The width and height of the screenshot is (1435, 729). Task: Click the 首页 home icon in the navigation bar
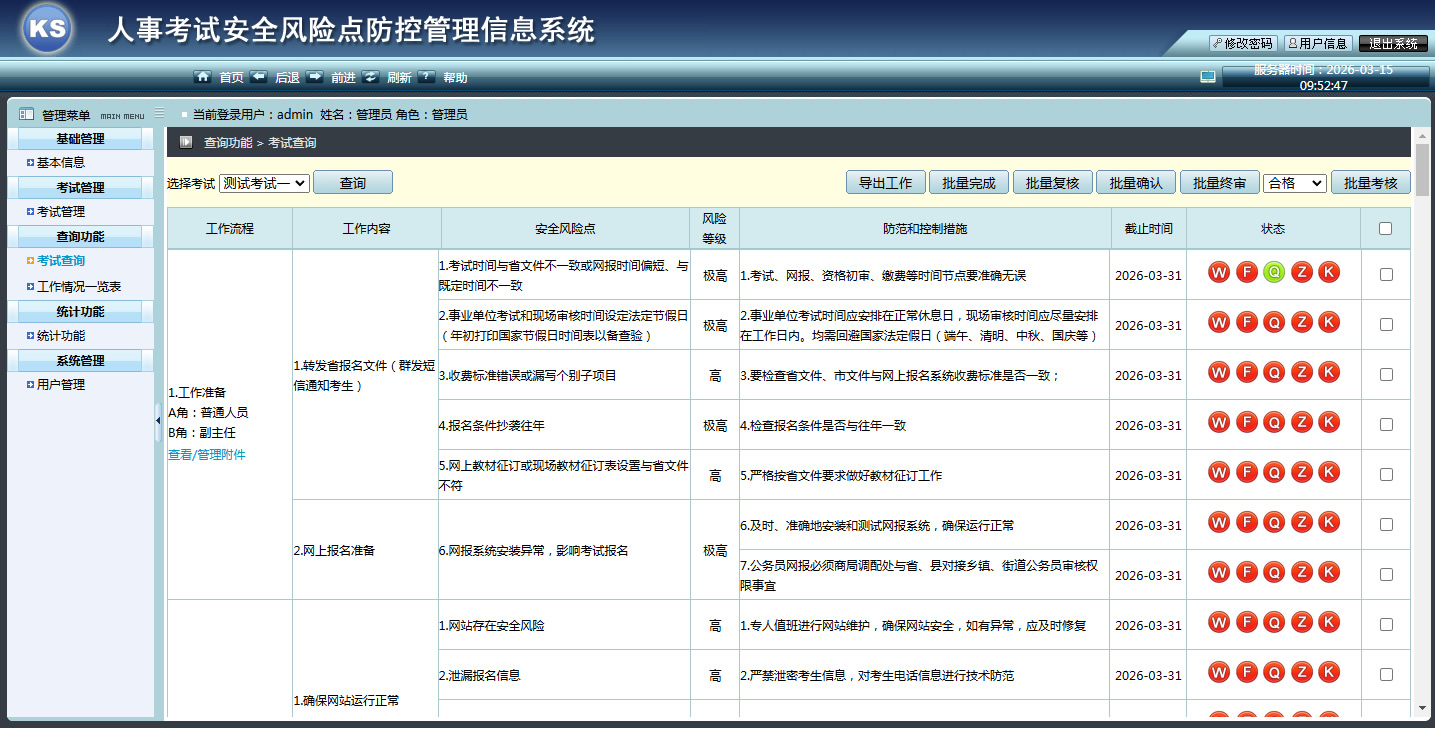click(x=203, y=77)
